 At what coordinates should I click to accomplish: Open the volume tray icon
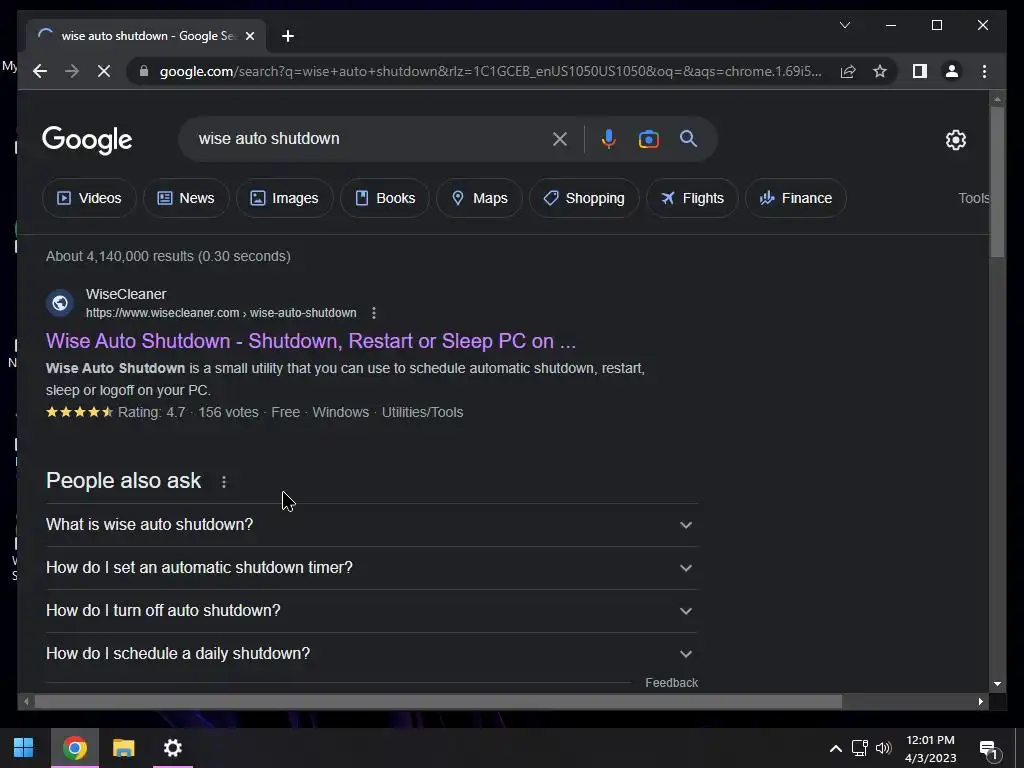click(x=884, y=748)
